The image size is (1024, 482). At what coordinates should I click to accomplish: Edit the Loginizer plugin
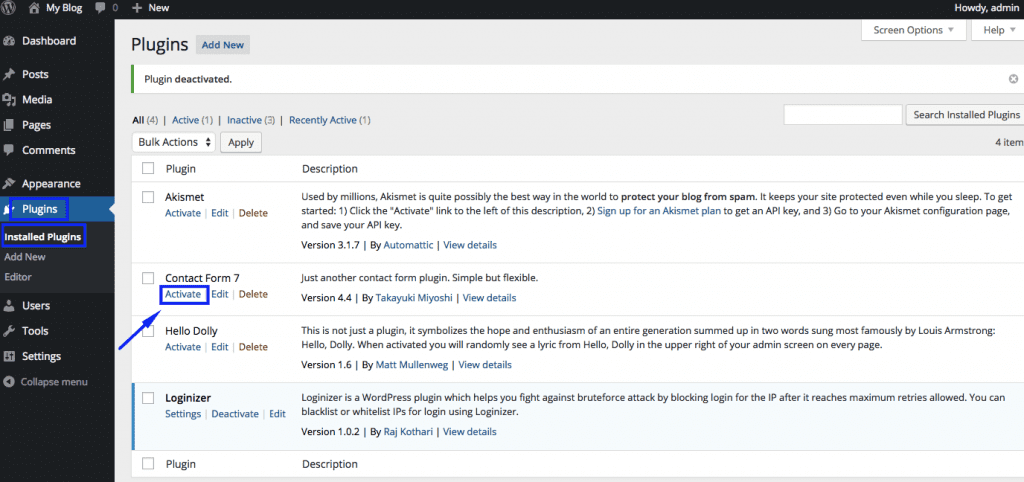(x=278, y=414)
